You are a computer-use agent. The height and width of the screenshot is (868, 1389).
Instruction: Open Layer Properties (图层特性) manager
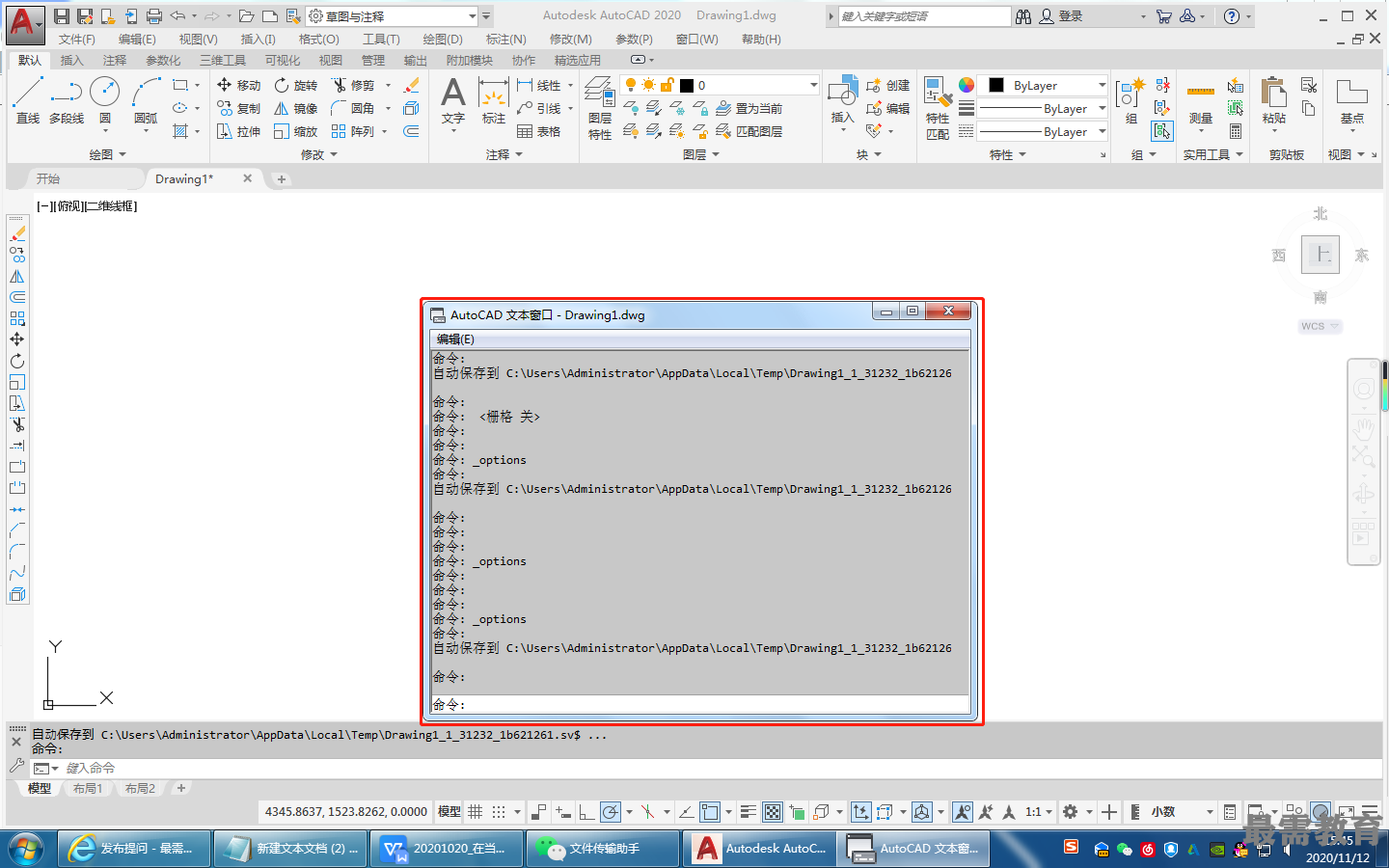600,108
